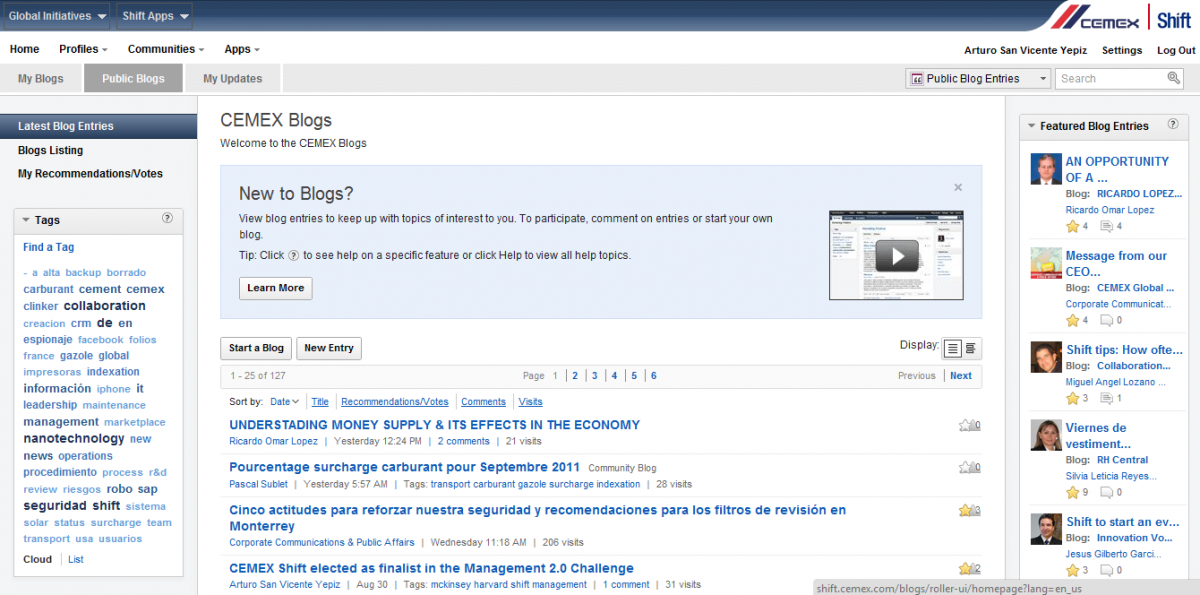Expand Apps menu
Image resolution: width=1200 pixels, height=595 pixels.
242,49
